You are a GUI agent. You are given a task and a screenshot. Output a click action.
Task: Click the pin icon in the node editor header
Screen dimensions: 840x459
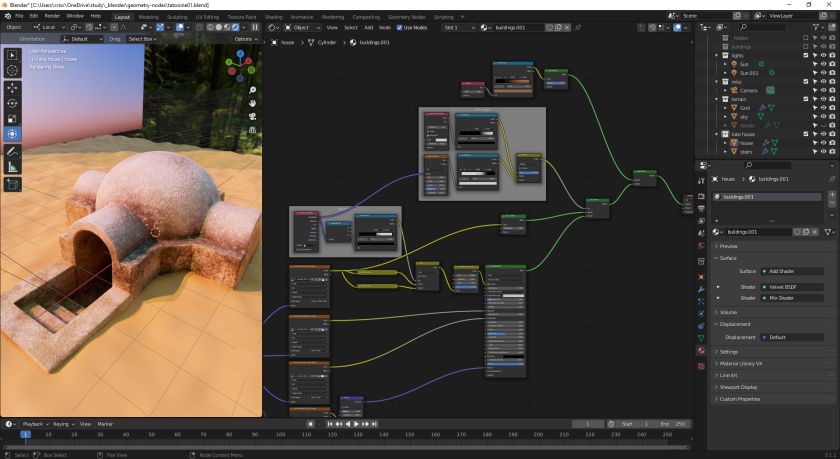578,27
